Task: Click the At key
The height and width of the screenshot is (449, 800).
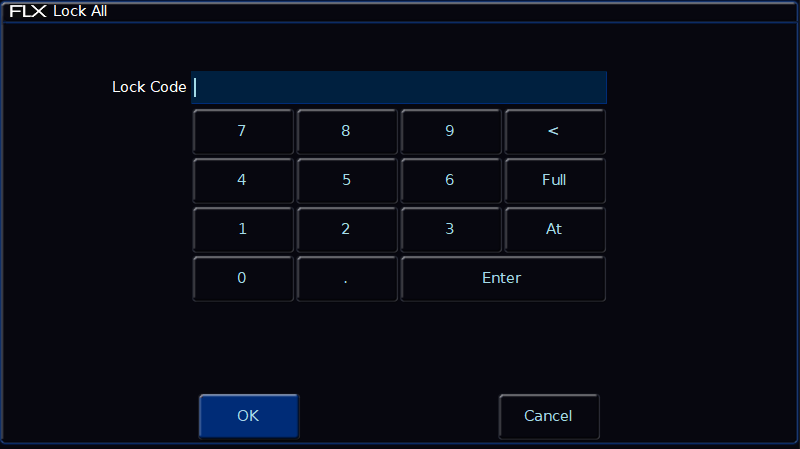Action: pyautogui.click(x=555, y=229)
